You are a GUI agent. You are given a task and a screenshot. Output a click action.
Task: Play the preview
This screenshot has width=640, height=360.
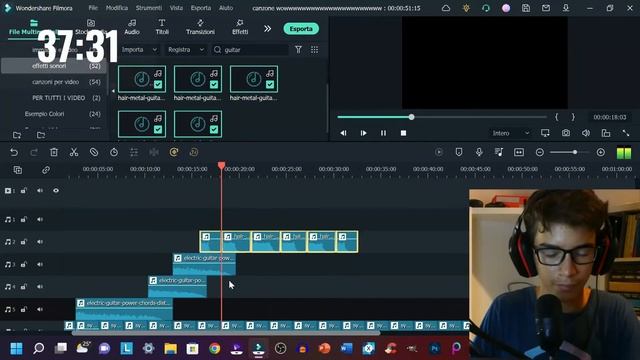363,133
